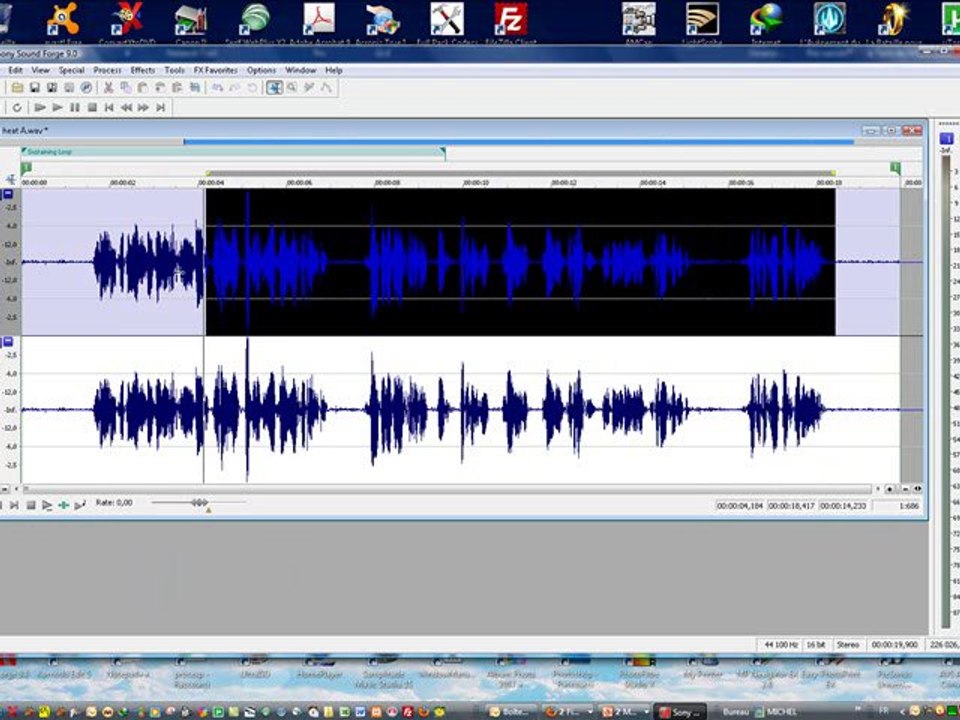
Task: Toggle the lower channel's blue button
Action: pos(8,342)
